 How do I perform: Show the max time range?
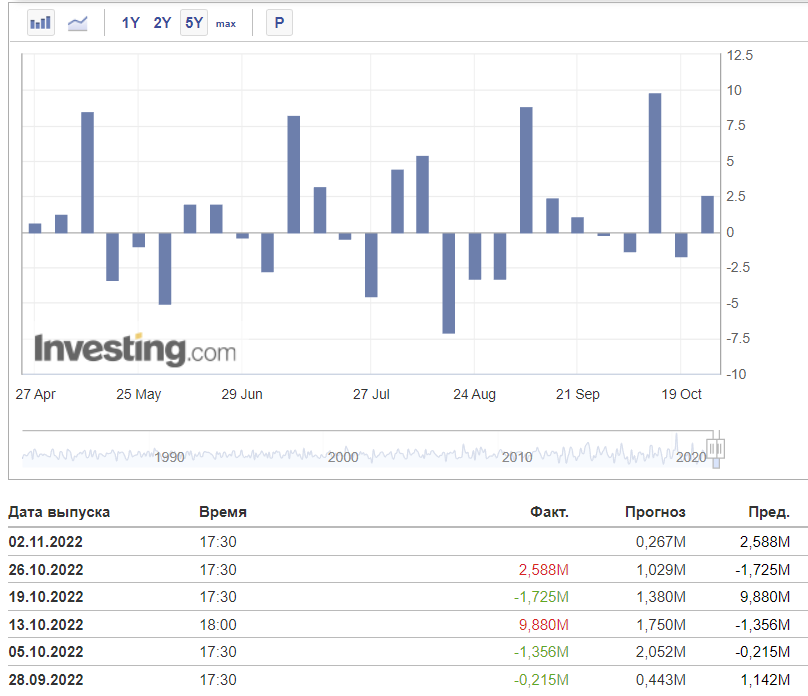(x=226, y=24)
